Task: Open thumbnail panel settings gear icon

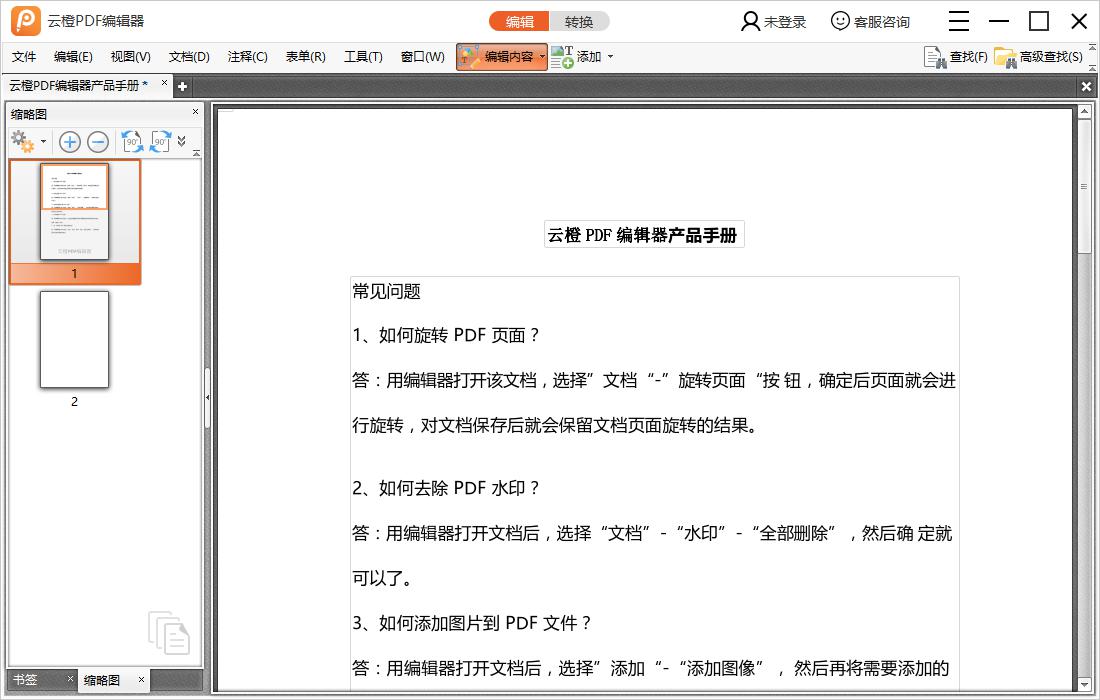Action: pyautogui.click(x=20, y=141)
